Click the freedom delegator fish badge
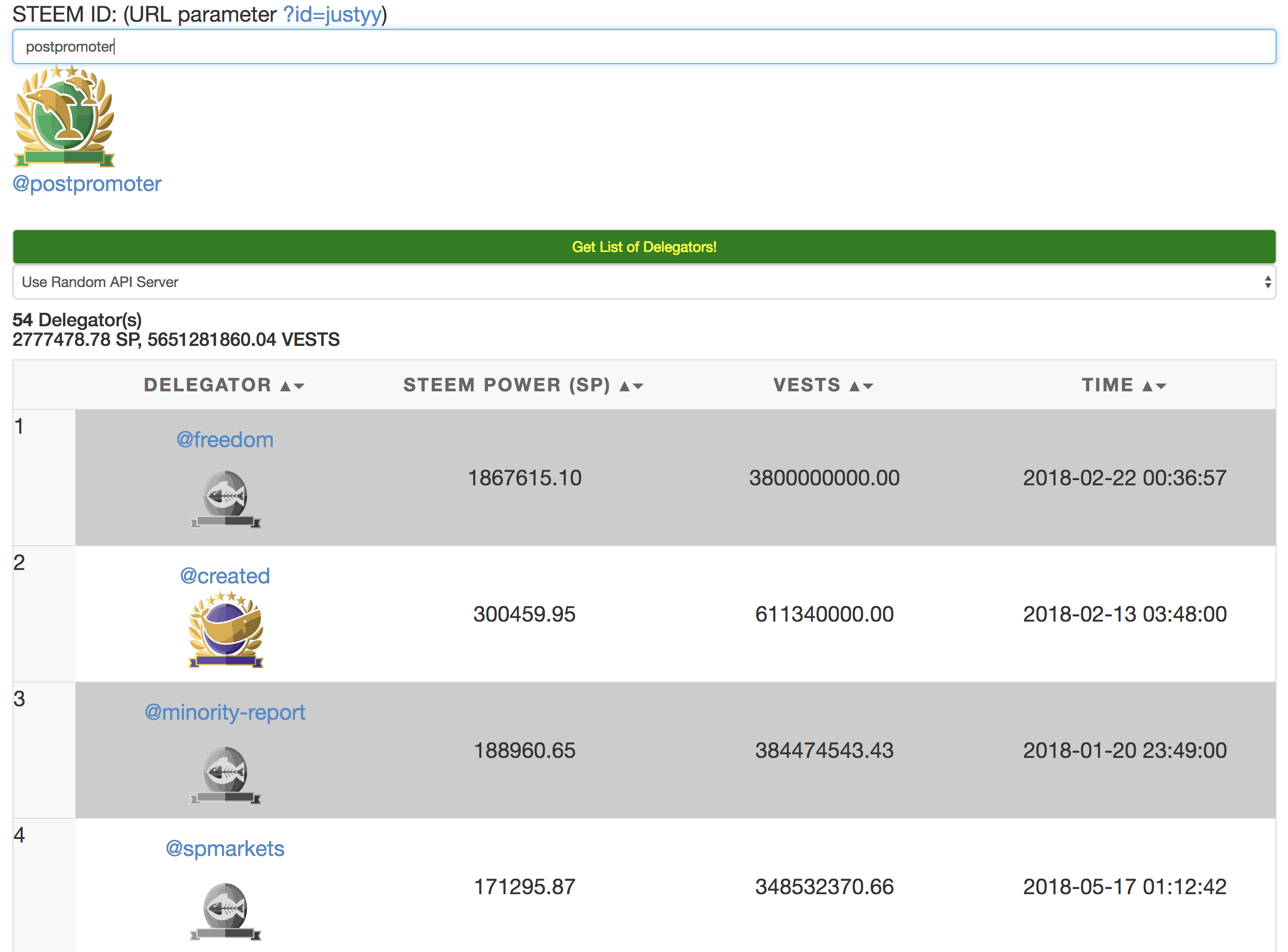The width and height of the screenshot is (1288, 952). point(226,499)
